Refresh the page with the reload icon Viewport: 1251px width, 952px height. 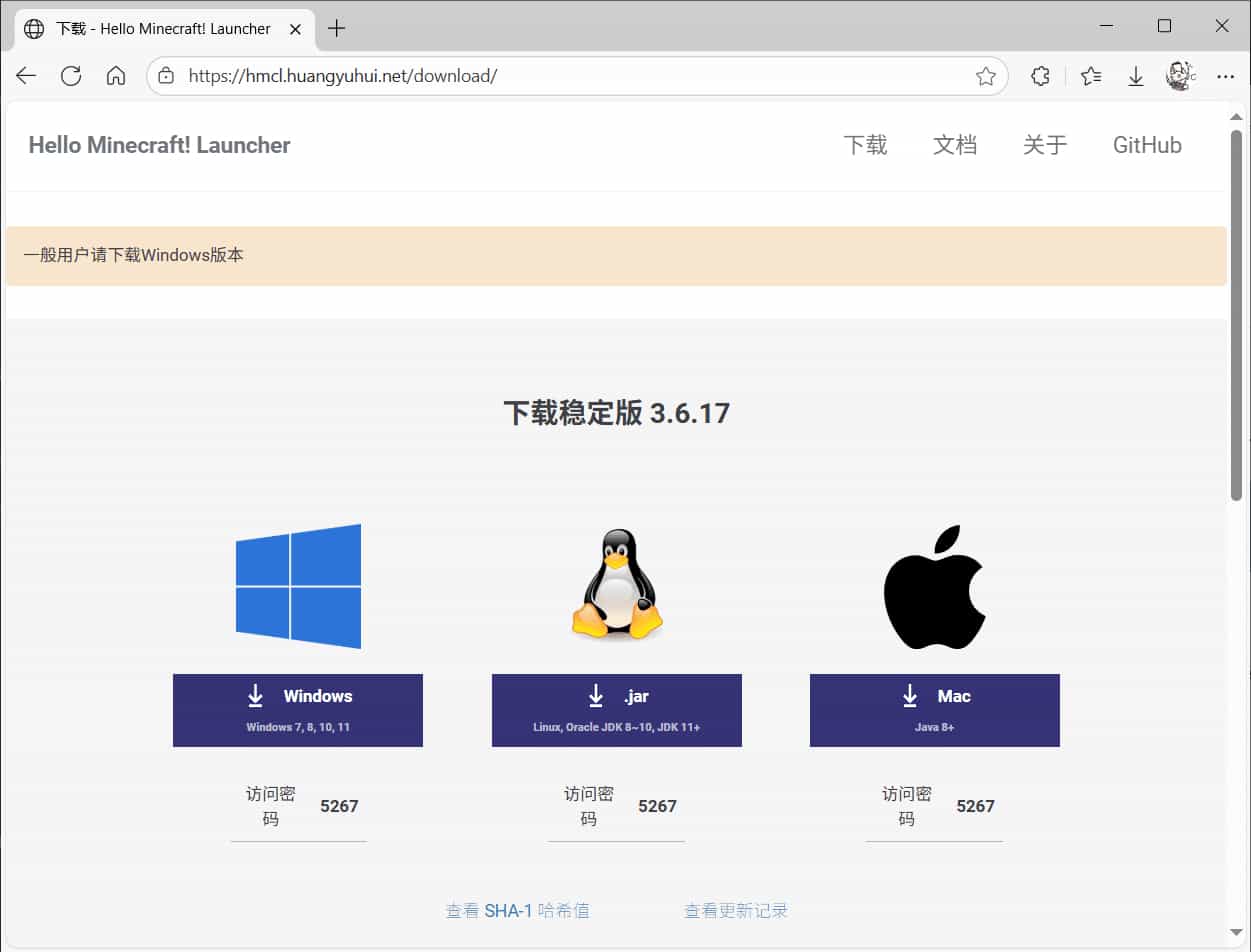tap(71, 76)
